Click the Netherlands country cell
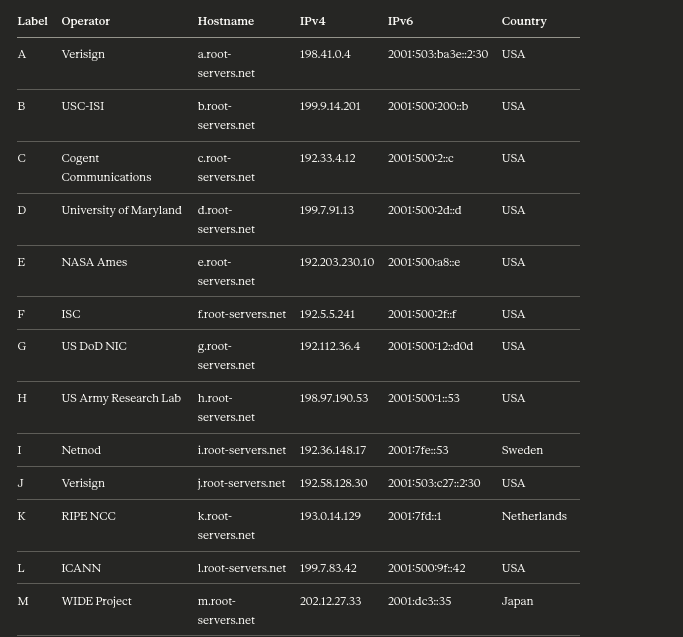The image size is (683, 637). (534, 516)
